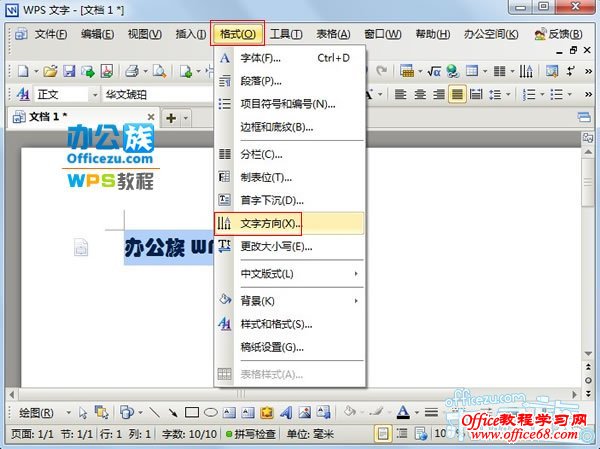Click the line style icon in drawing toolbar

point(431,412)
